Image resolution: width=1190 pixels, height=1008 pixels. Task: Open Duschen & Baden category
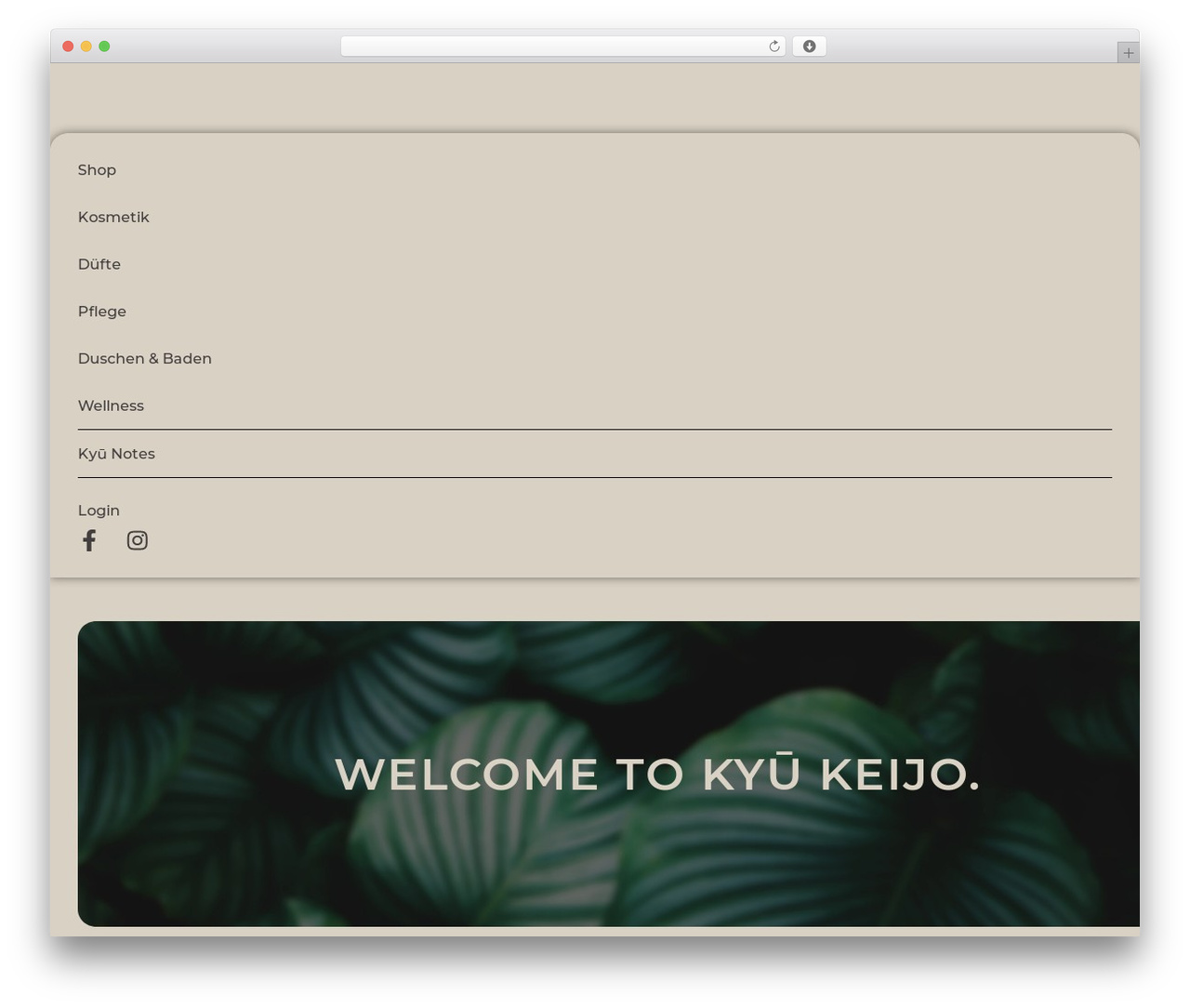145,358
